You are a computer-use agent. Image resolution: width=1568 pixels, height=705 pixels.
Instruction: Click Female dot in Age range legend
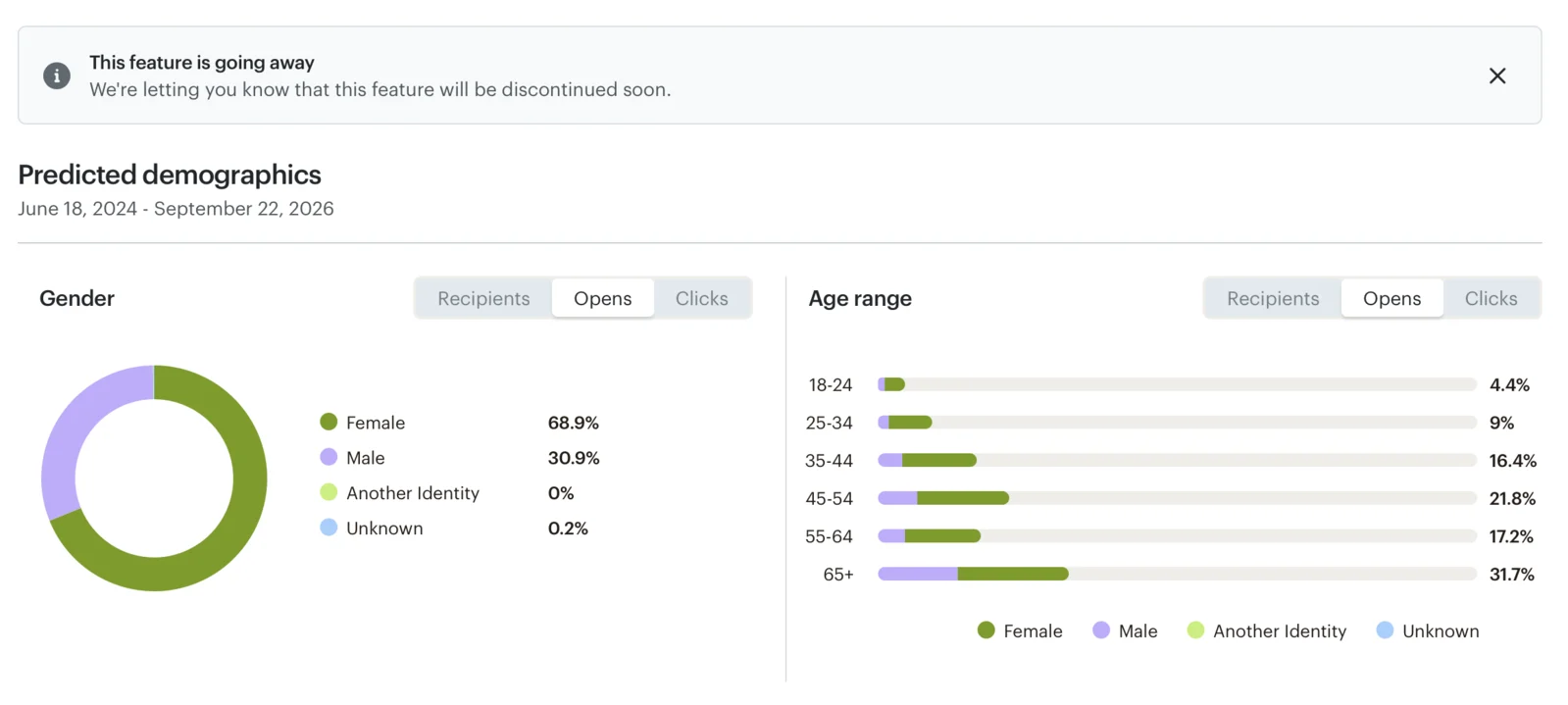(x=986, y=630)
